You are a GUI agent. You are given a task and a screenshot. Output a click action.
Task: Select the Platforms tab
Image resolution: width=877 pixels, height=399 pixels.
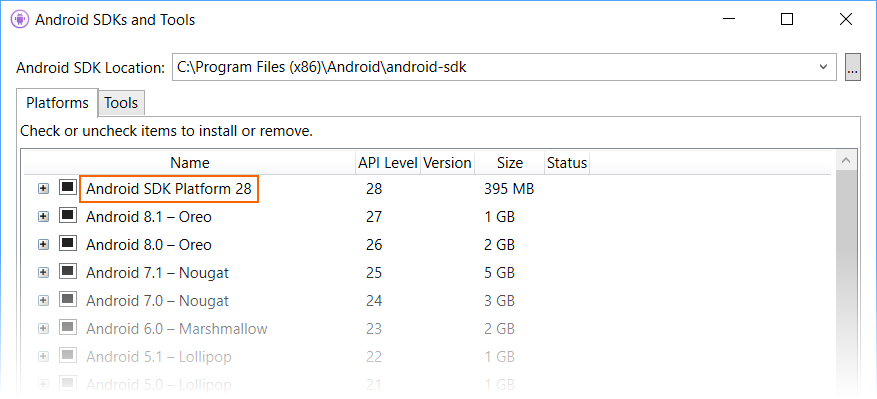57,103
